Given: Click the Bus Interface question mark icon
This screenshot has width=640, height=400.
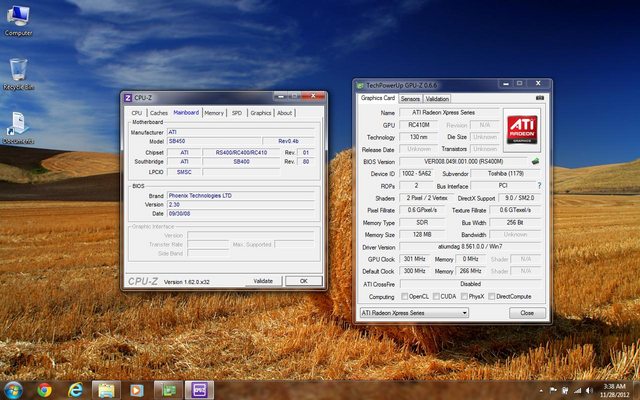Looking at the screenshot, I should [539, 186].
